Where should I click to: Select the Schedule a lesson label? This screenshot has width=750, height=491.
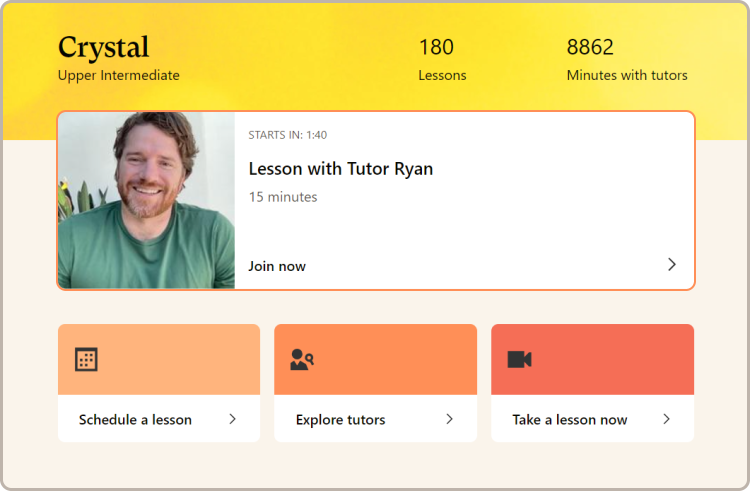click(135, 420)
